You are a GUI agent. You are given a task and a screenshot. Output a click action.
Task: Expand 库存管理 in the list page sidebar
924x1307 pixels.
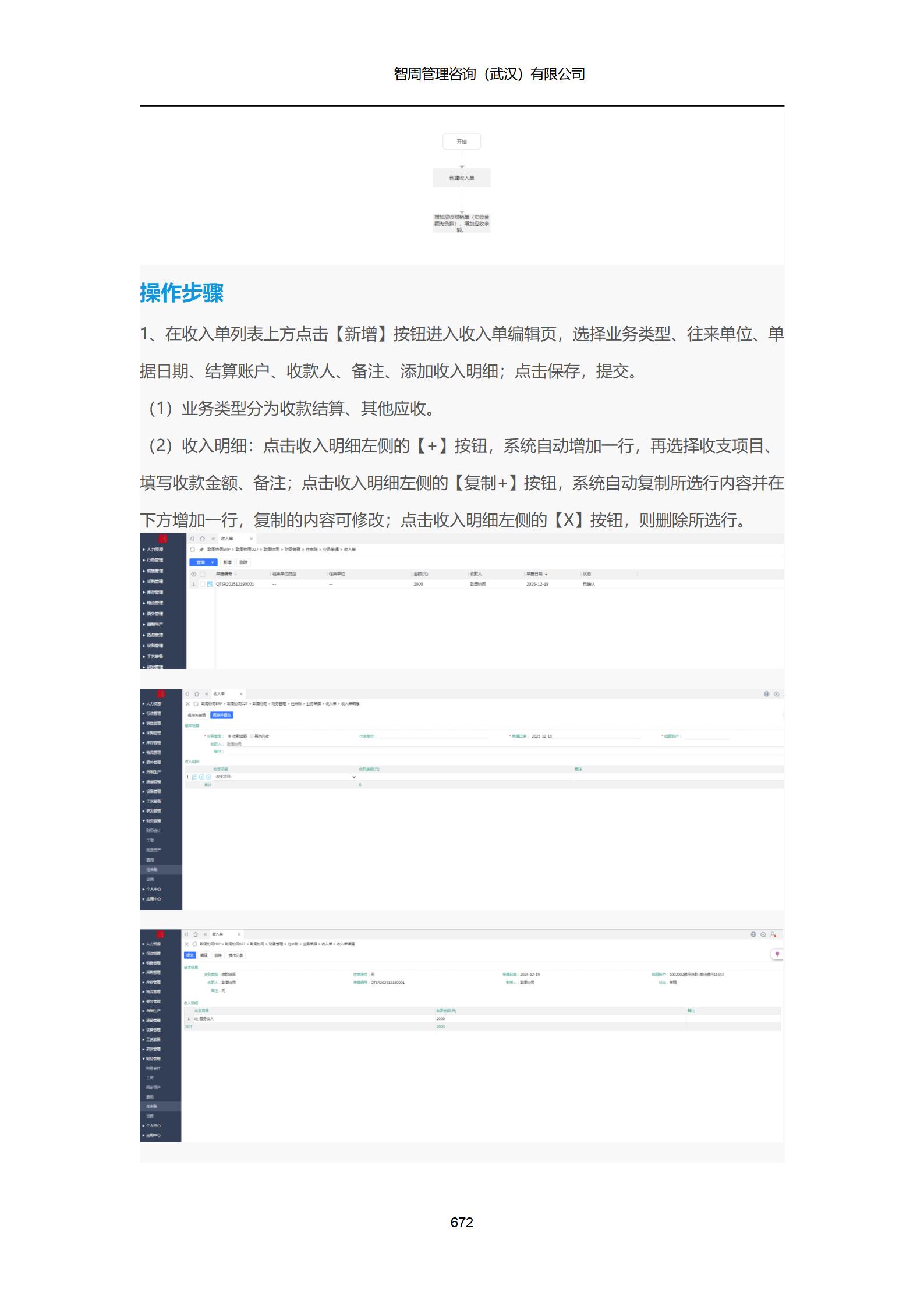[154, 592]
